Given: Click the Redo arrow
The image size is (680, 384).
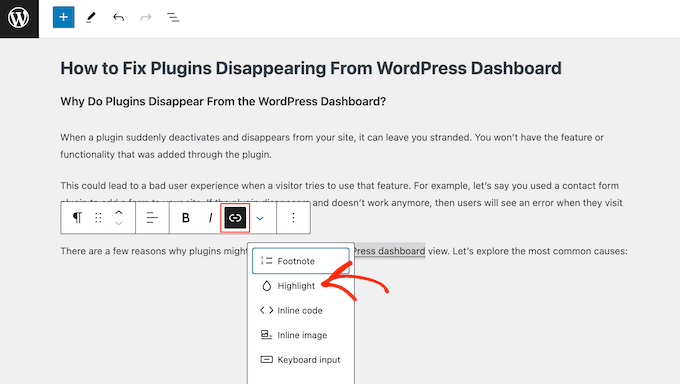Looking at the screenshot, I should (x=146, y=17).
